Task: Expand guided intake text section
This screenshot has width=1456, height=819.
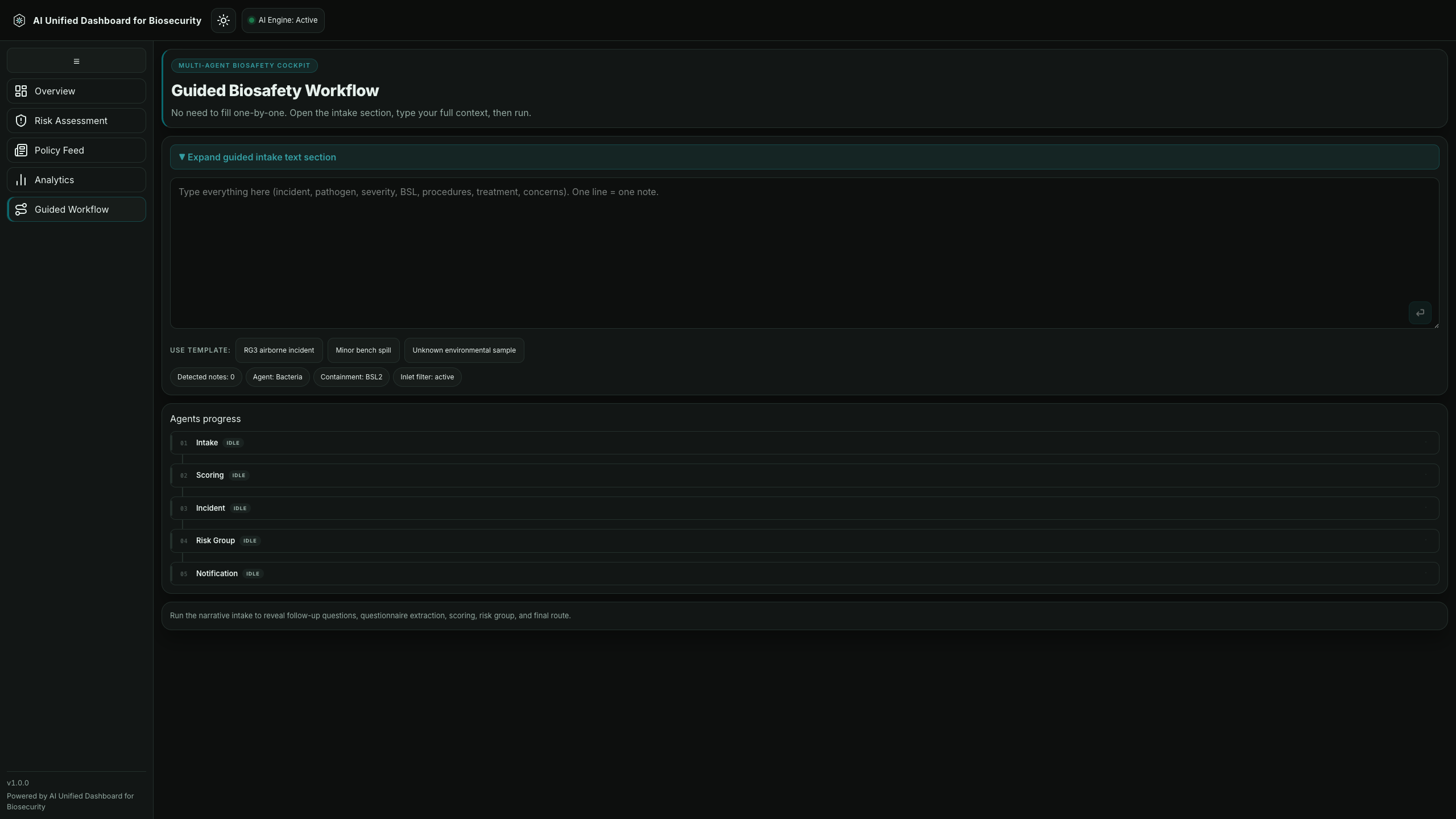Action: (804, 157)
